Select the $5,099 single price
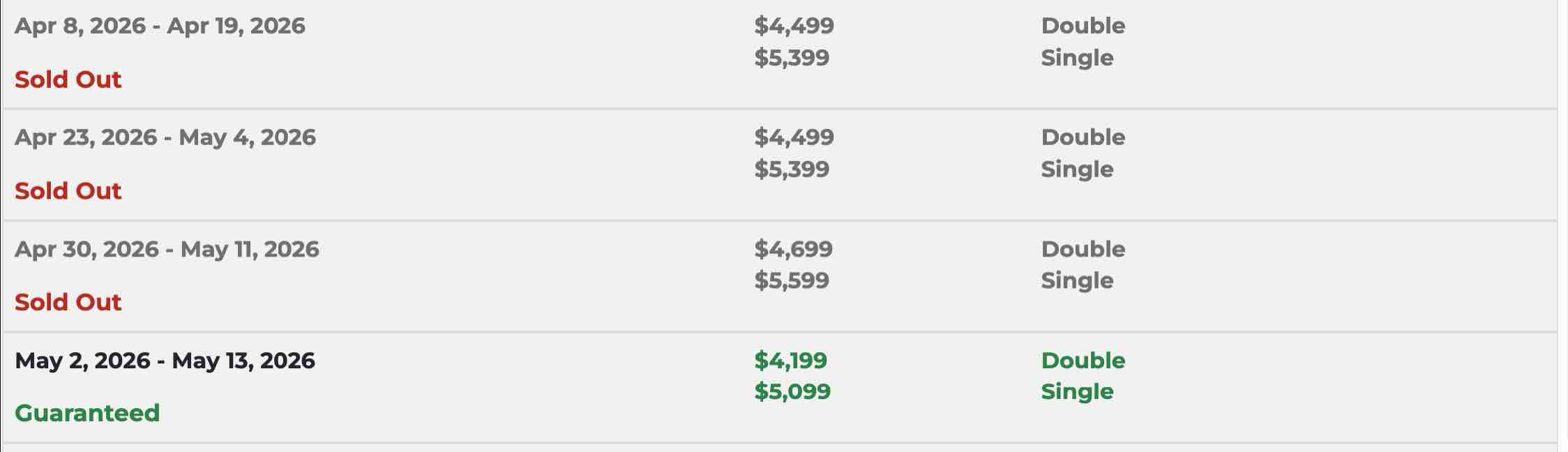 (792, 391)
